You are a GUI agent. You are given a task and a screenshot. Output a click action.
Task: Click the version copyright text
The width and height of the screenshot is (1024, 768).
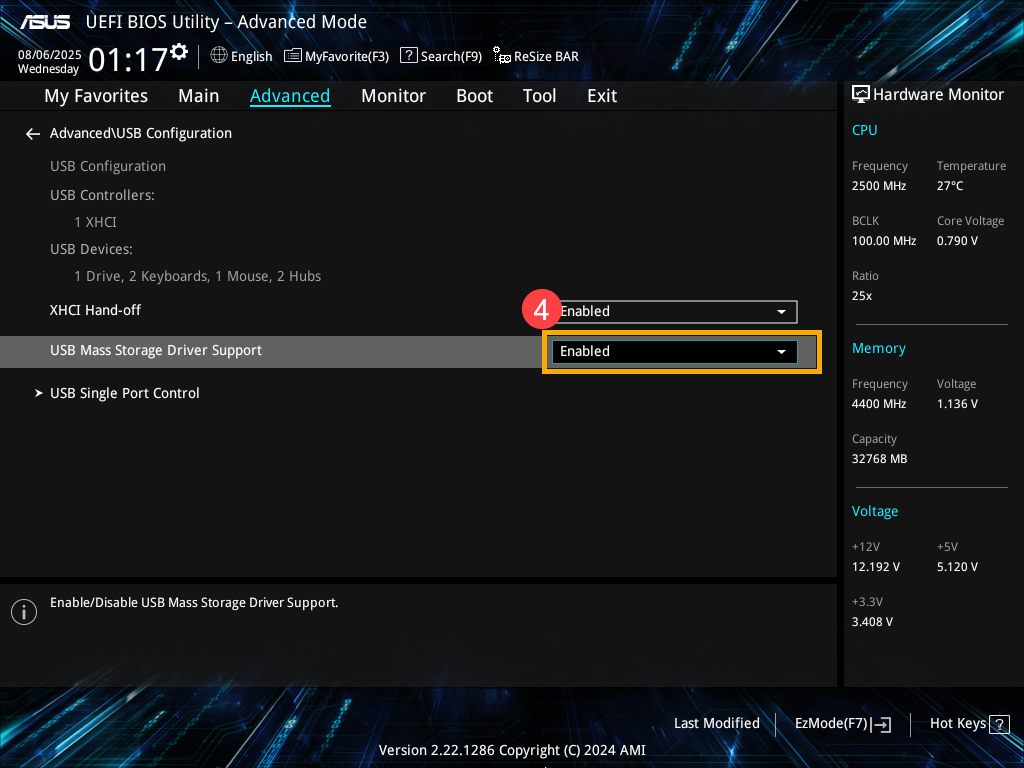coord(512,750)
